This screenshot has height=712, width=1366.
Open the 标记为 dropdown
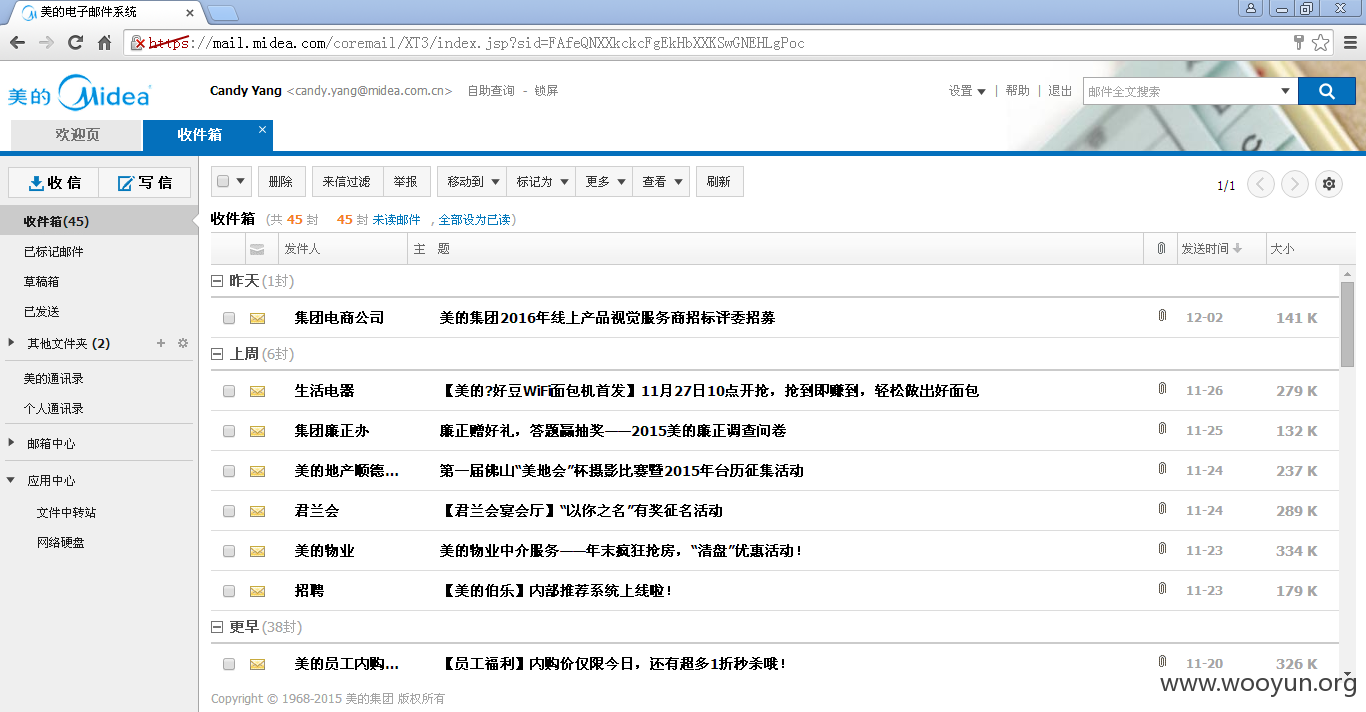[x=541, y=181]
